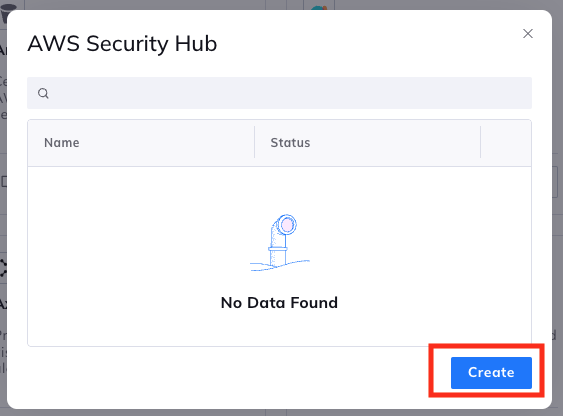Sort by the Status column header
This screenshot has height=416, width=563.
290,143
